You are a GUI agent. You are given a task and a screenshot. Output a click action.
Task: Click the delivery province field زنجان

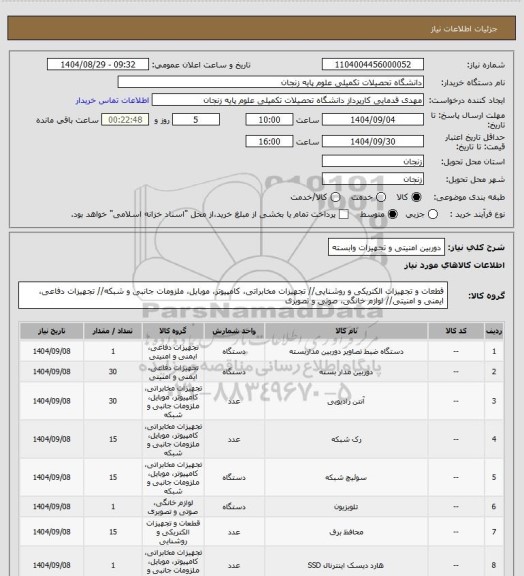[373, 161]
